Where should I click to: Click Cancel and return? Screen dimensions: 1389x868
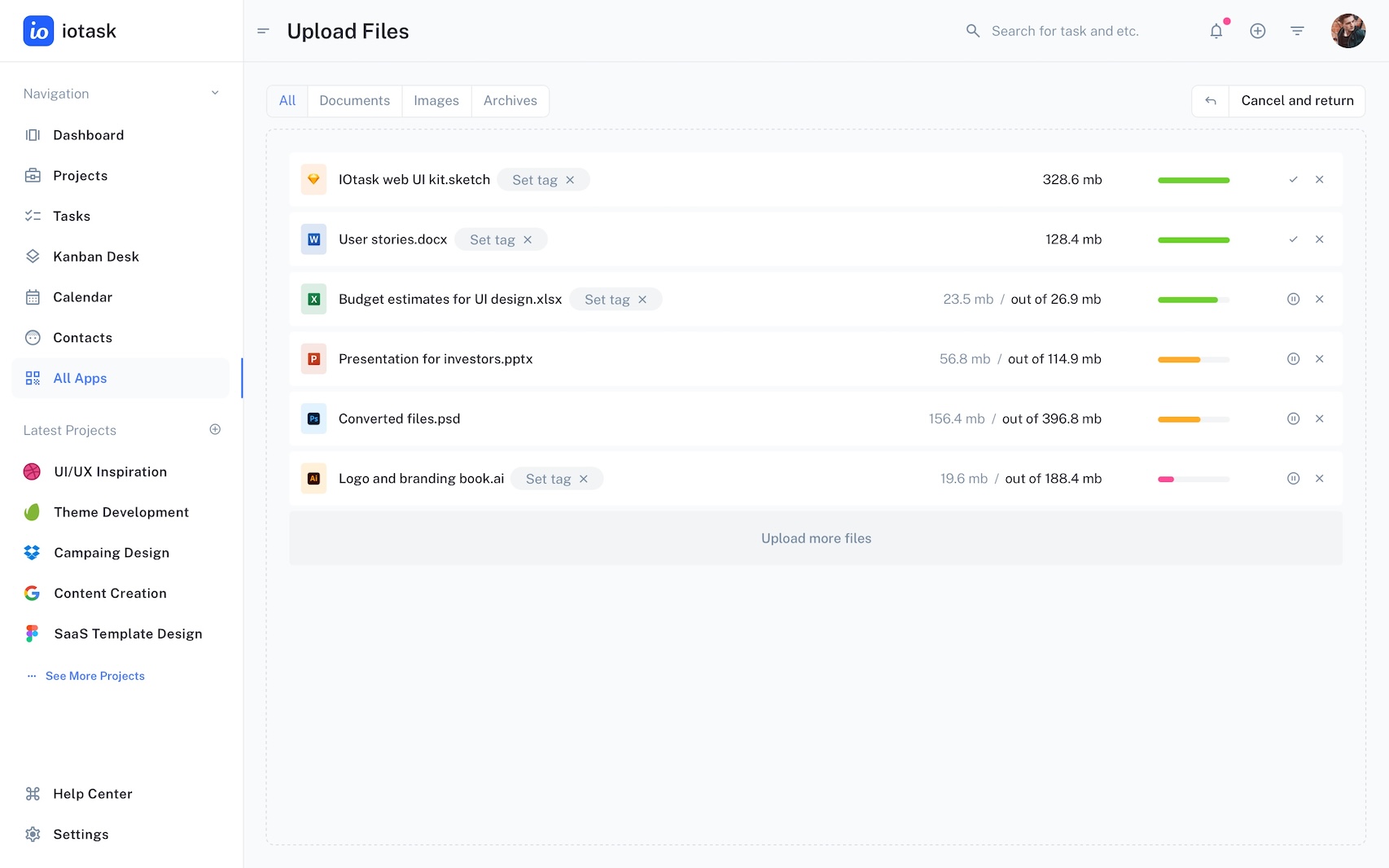(x=1296, y=101)
